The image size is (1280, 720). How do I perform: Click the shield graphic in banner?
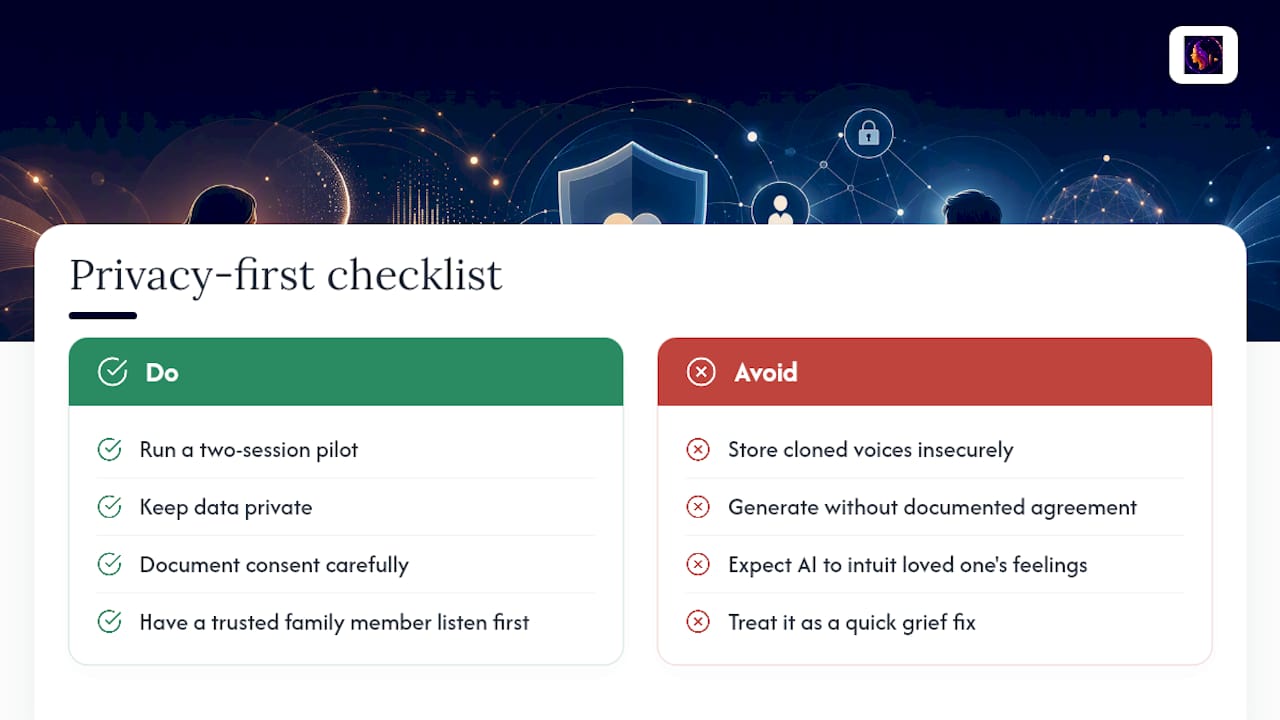click(x=632, y=184)
